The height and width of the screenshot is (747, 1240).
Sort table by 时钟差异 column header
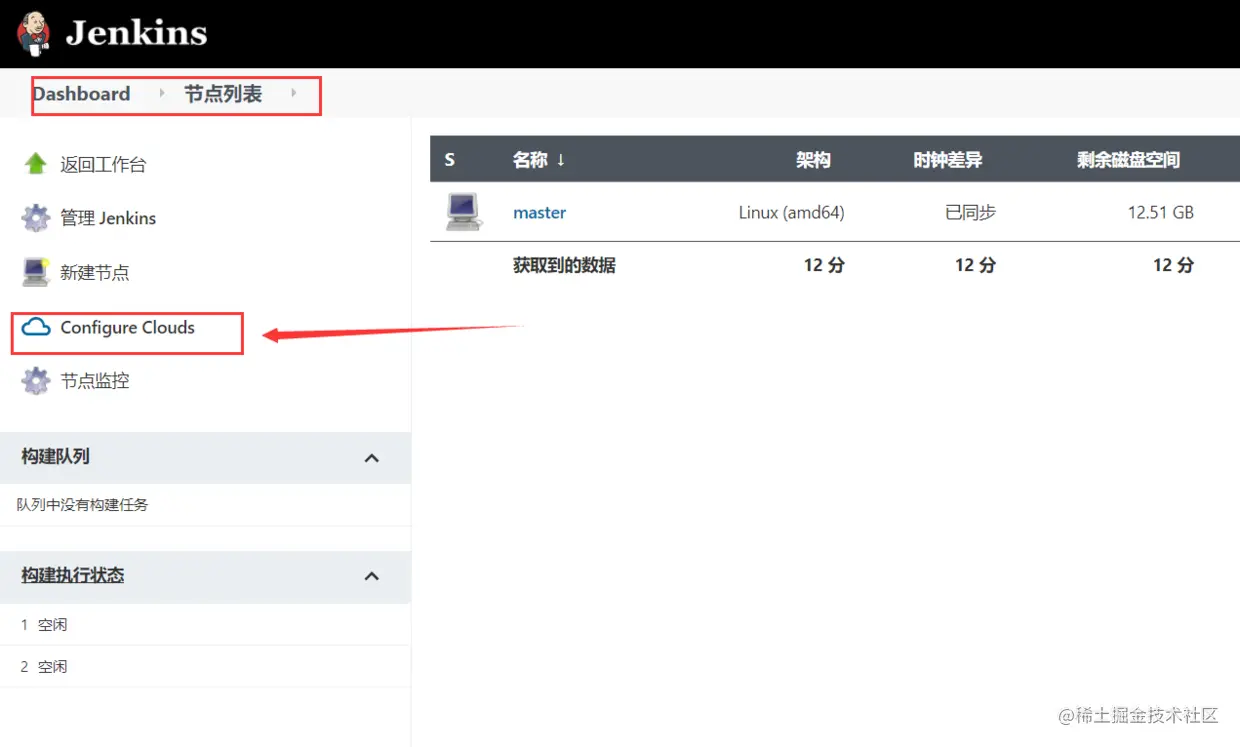(x=948, y=160)
